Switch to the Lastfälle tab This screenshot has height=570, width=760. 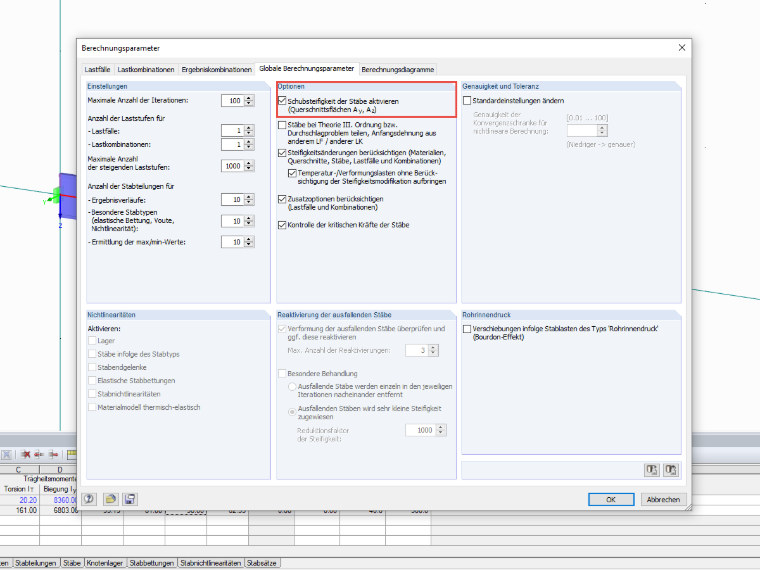(97, 69)
